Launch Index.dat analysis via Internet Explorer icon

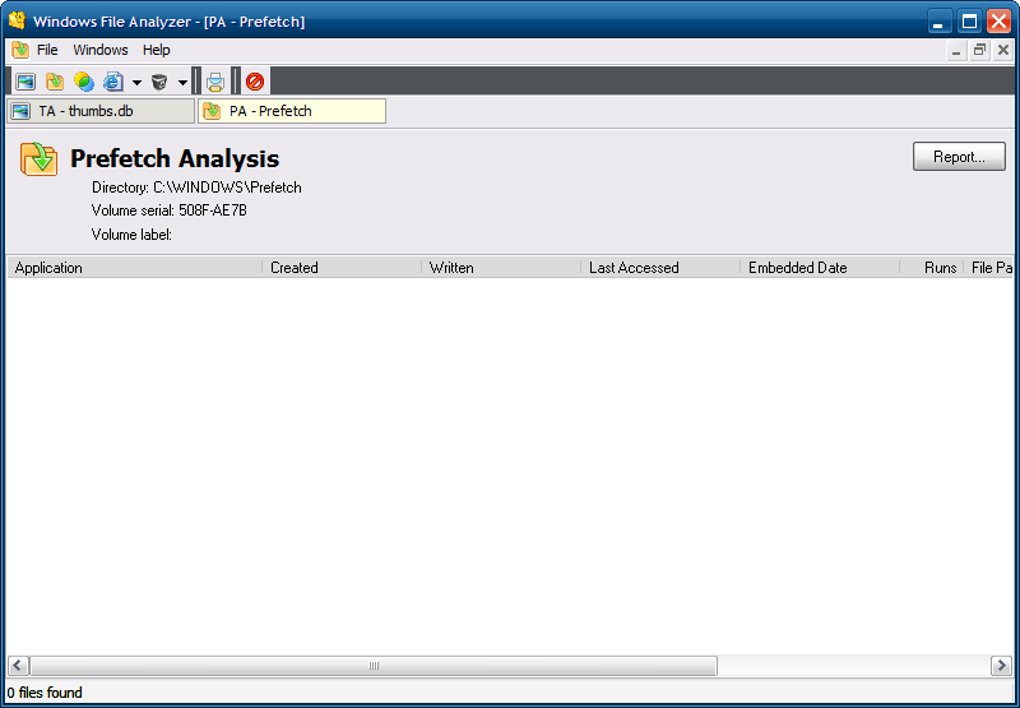pyautogui.click(x=113, y=81)
